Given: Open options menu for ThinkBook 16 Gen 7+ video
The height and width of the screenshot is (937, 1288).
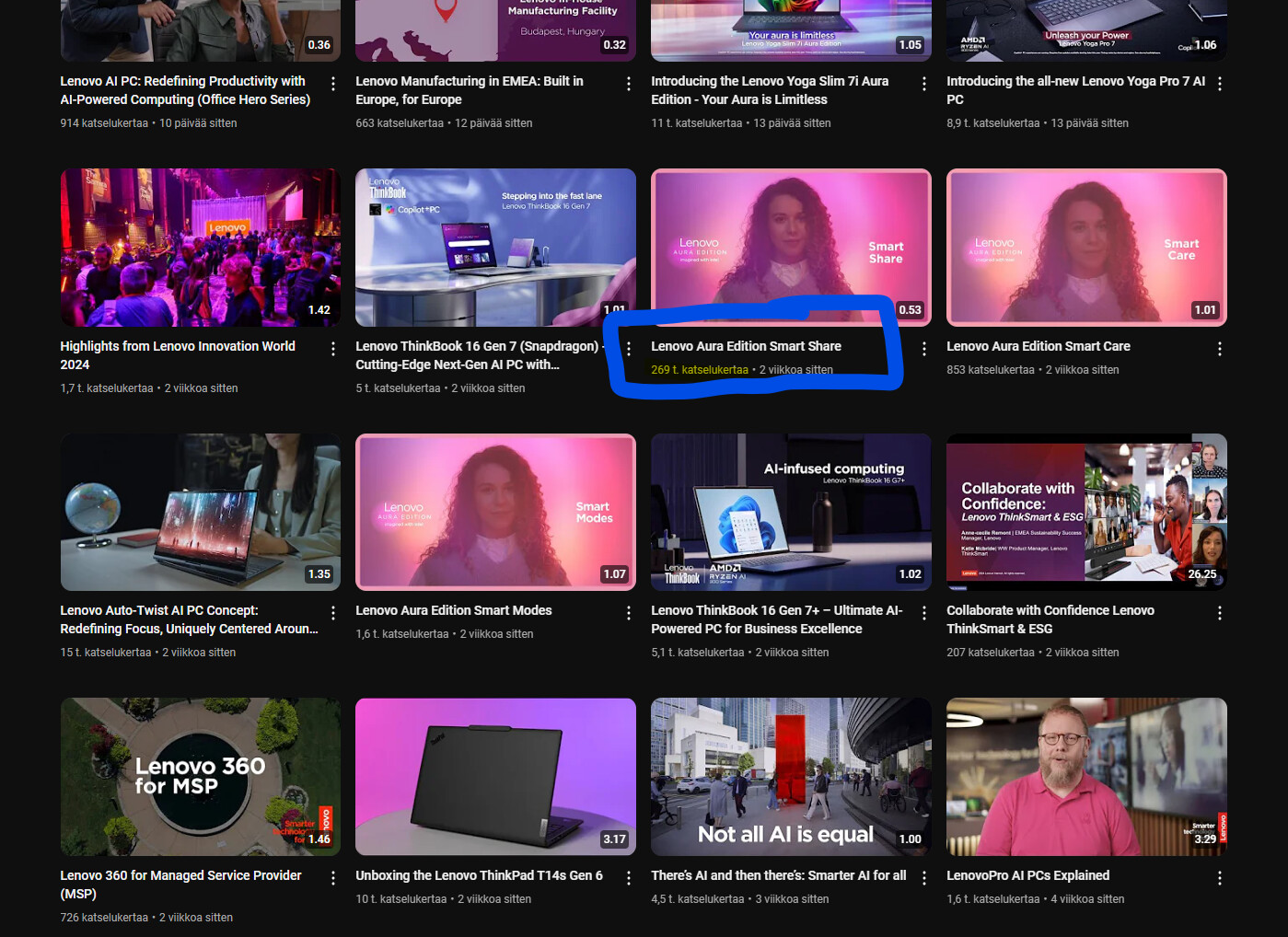Looking at the screenshot, I should (x=924, y=613).
